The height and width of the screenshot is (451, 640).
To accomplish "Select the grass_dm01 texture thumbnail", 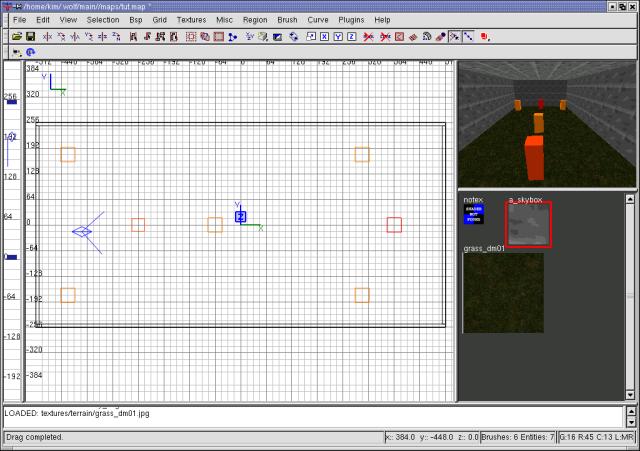I will (x=504, y=293).
